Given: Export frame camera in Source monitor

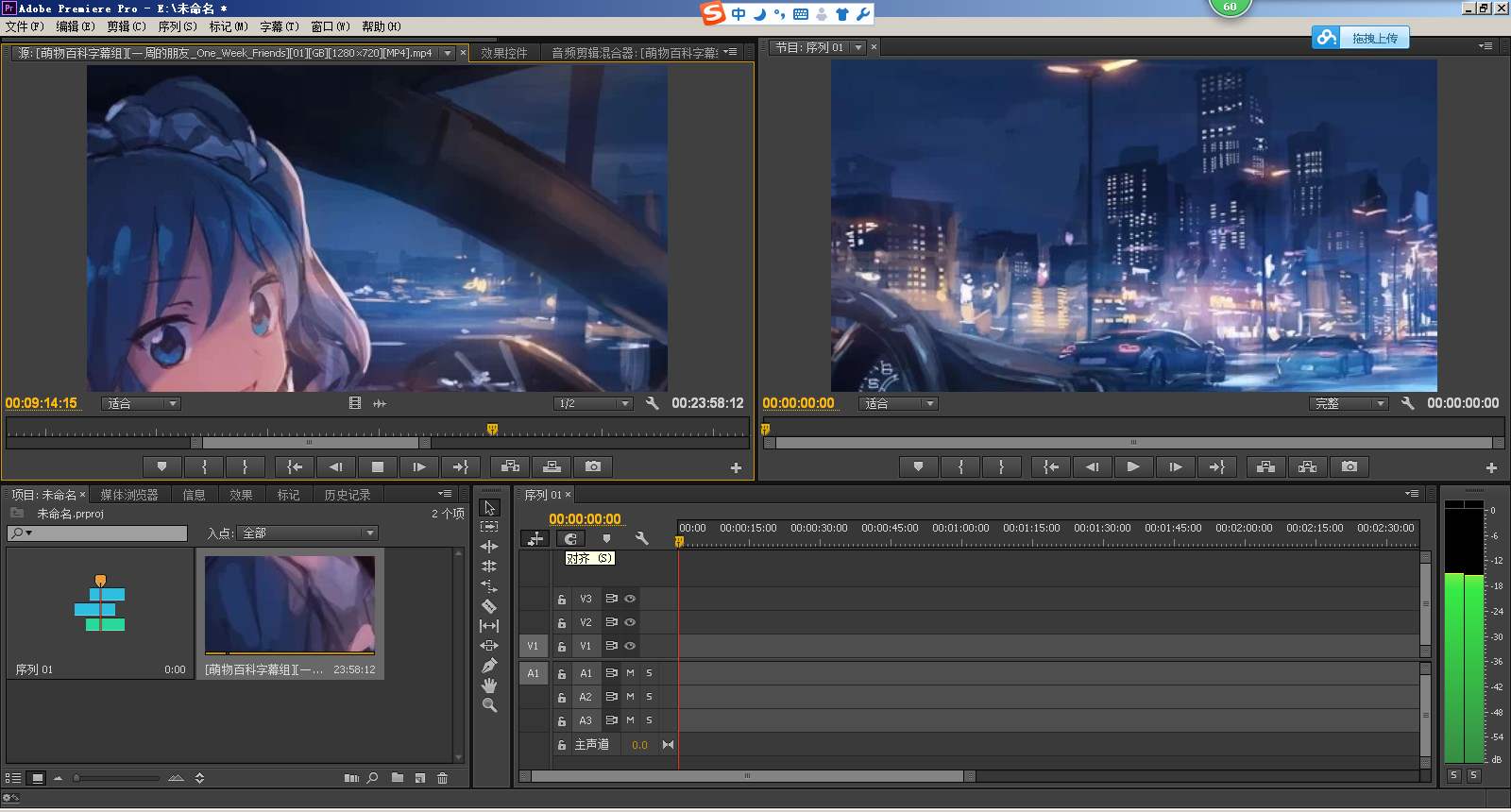Looking at the screenshot, I should tap(593, 466).
